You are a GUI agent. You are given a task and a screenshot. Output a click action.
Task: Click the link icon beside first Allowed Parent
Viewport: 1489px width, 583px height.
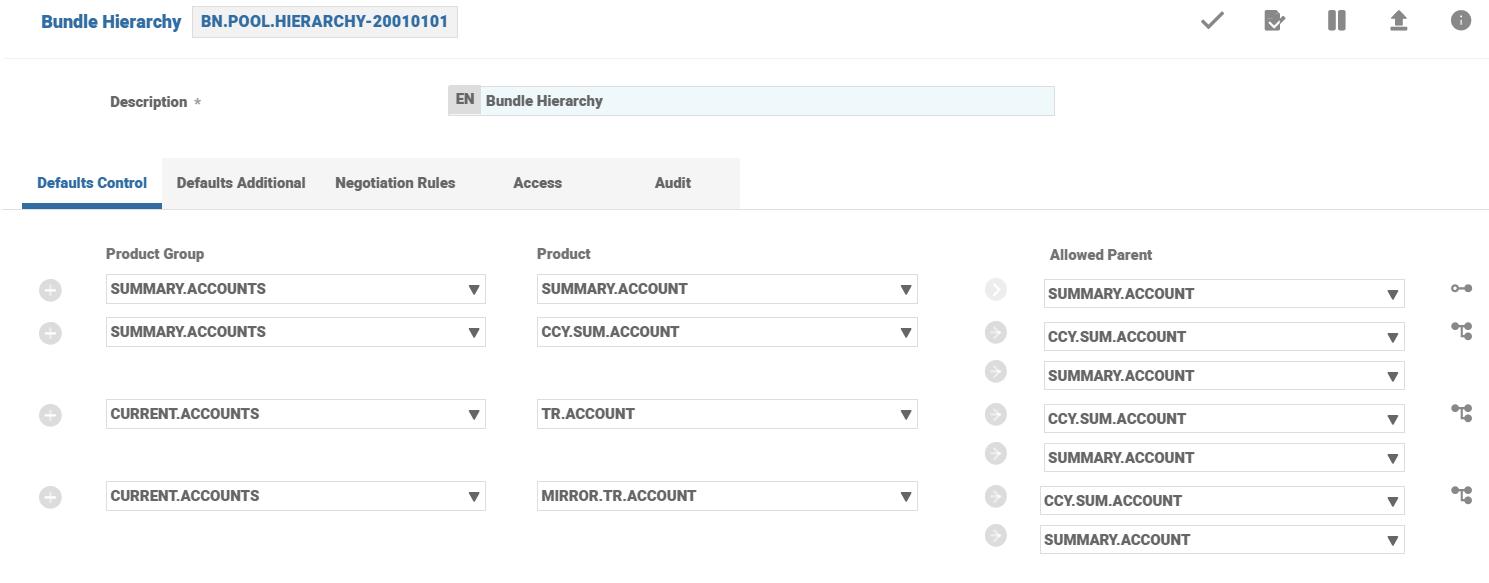pos(1461,289)
